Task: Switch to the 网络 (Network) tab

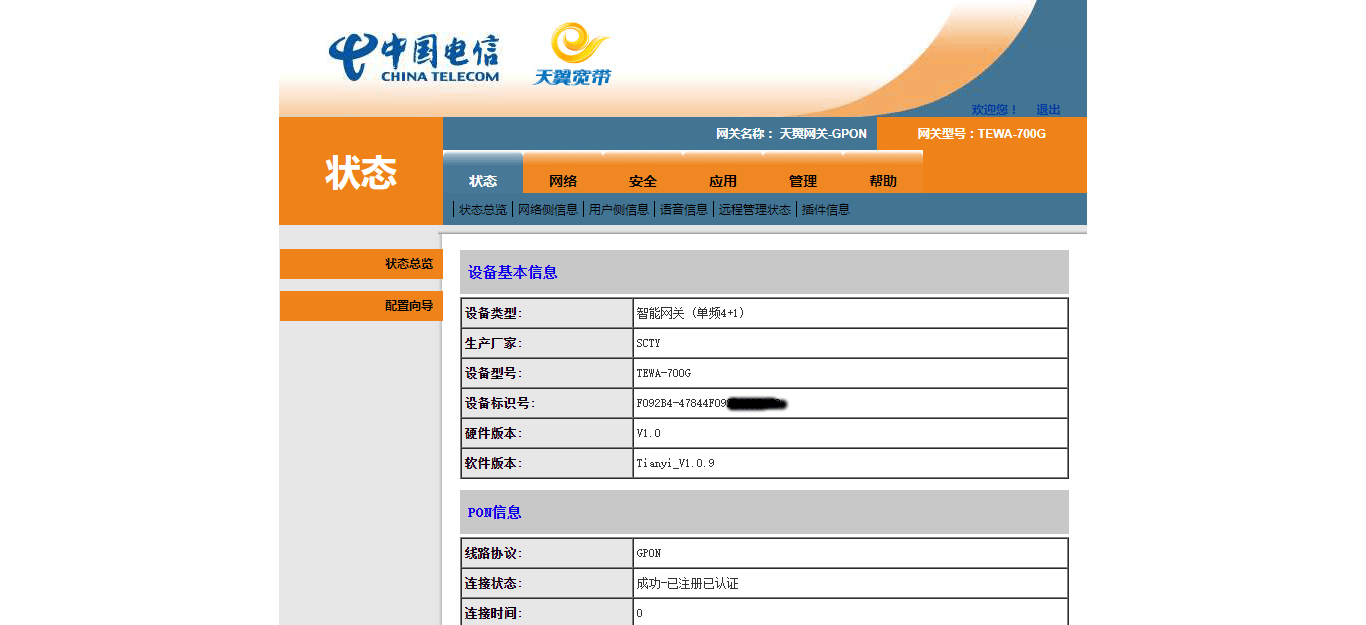Action: (562, 181)
